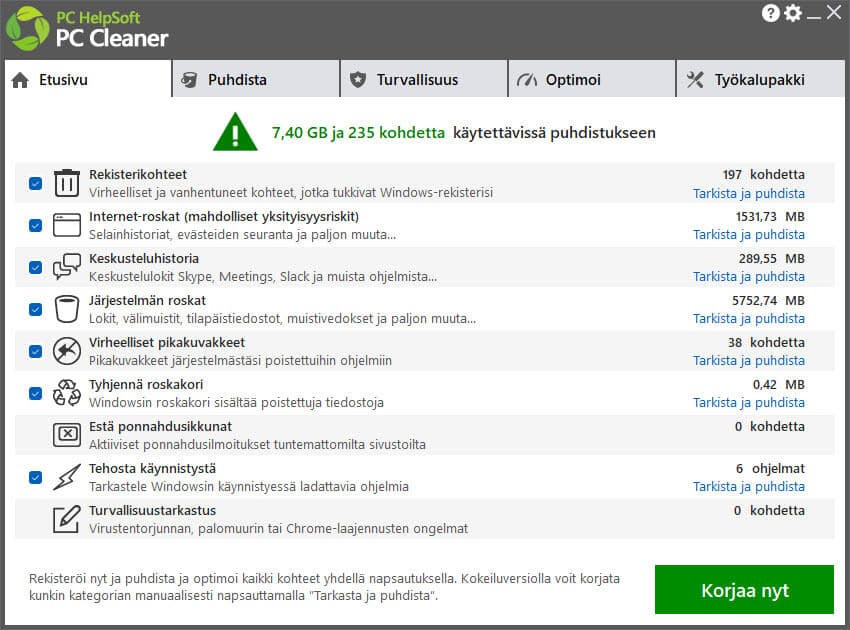Click the Tyhjennä roskakori recycle icon
Image resolution: width=850 pixels, height=630 pixels.
click(x=66, y=393)
